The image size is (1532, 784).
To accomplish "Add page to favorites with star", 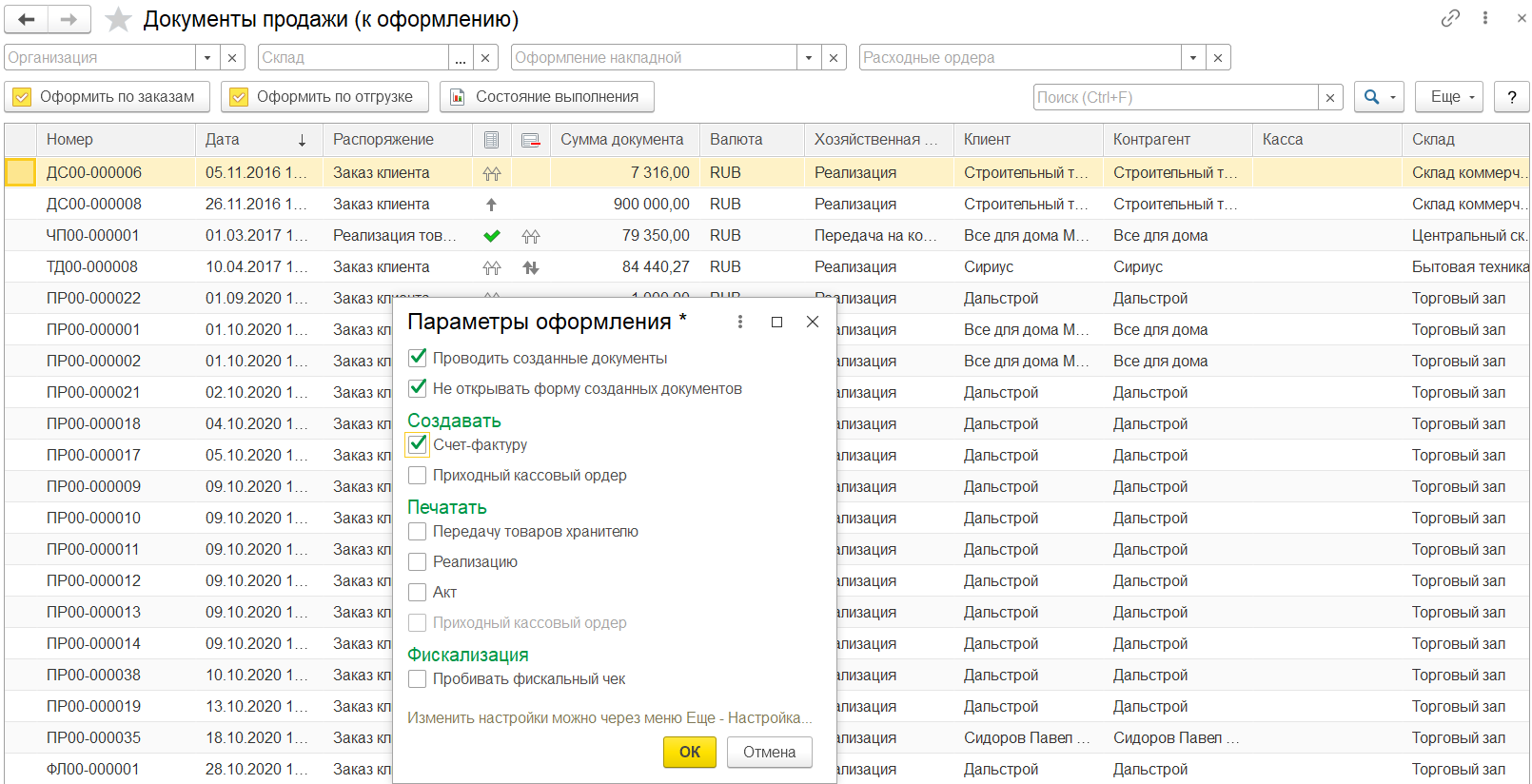I will pos(118,19).
